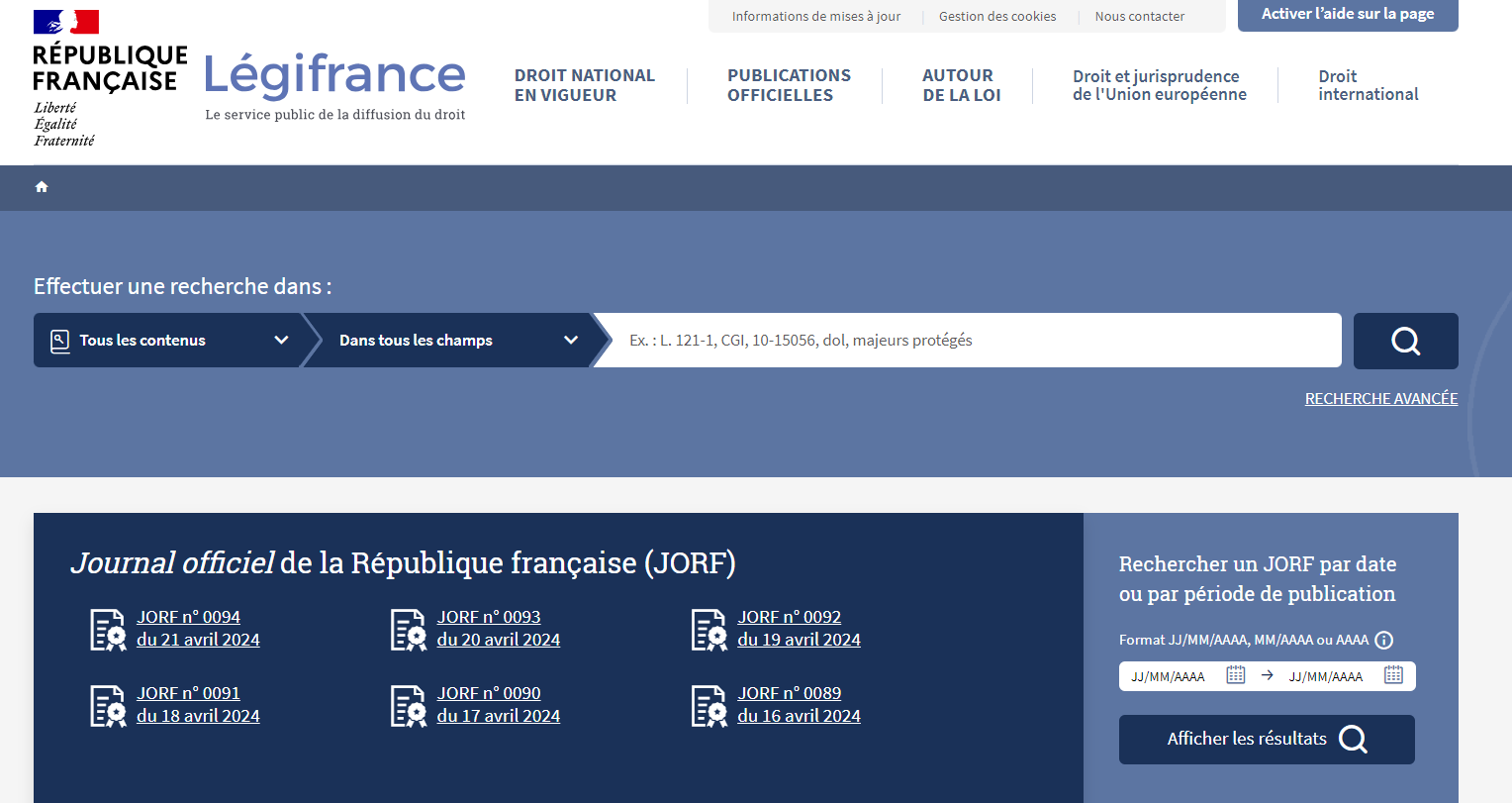1512x803 pixels.
Task: Open JORF n° 0090 du 17 avril 2024
Action: pyautogui.click(x=499, y=705)
